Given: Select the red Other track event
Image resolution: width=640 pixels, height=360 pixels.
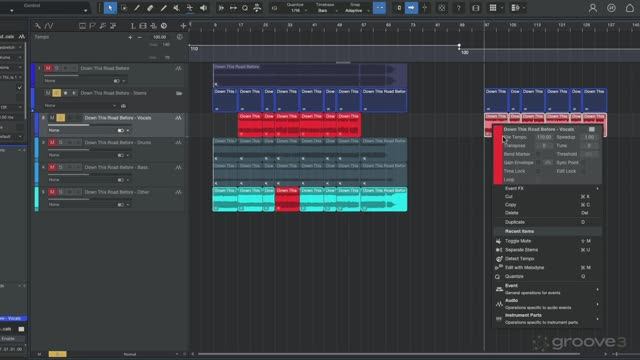Looking at the screenshot, I should [287, 200].
